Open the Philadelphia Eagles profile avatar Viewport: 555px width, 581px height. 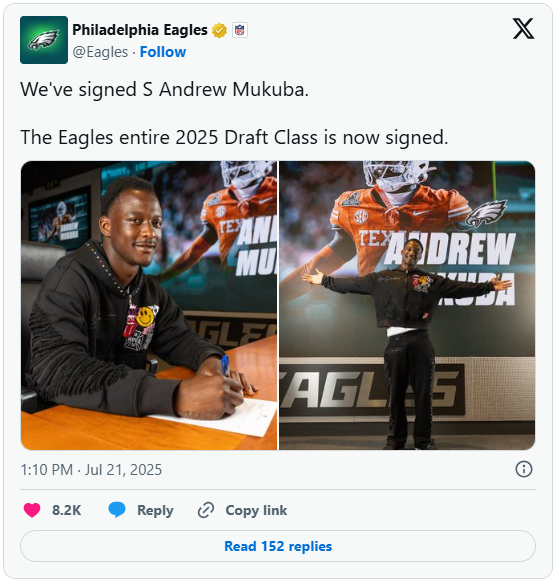[x=44, y=40]
